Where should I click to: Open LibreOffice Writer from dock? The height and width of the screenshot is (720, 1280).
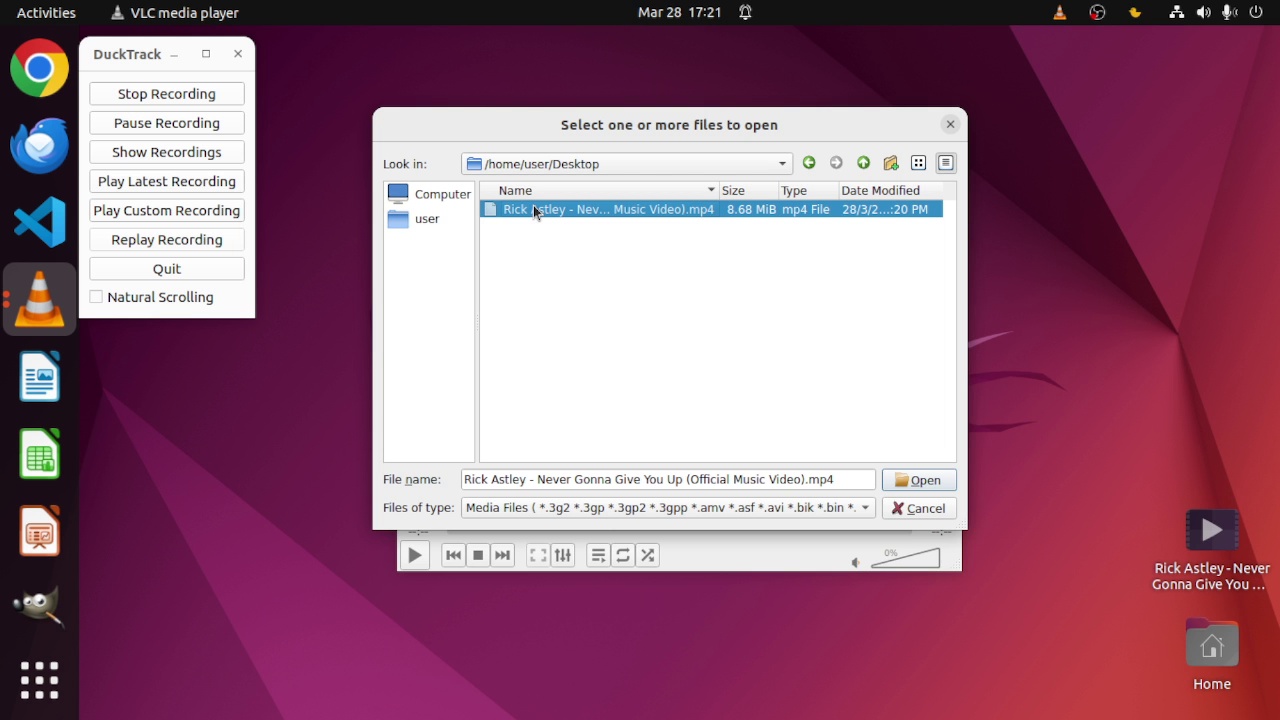pyautogui.click(x=40, y=376)
